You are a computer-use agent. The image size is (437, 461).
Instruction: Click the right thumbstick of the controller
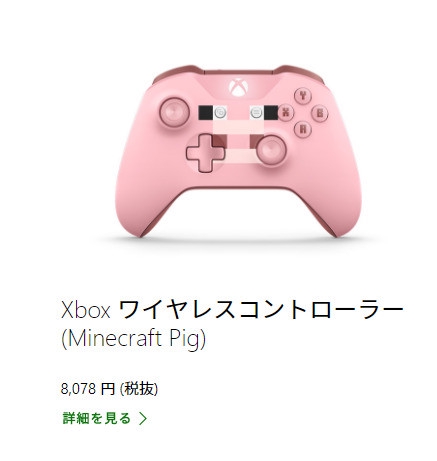click(x=271, y=150)
